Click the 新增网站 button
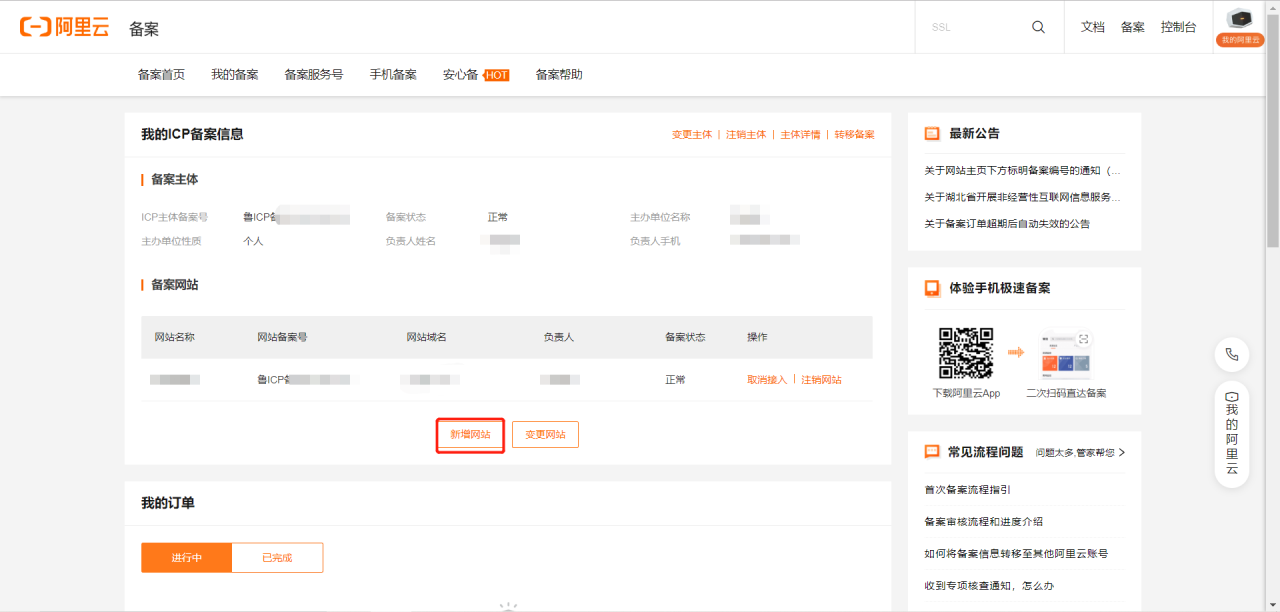 [470, 434]
